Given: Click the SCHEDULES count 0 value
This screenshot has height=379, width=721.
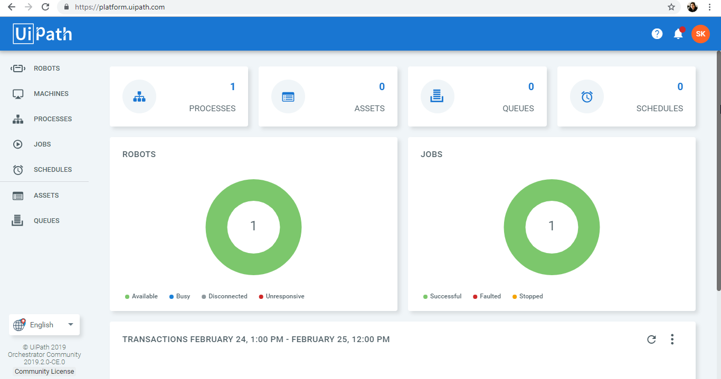Looking at the screenshot, I should point(680,86).
